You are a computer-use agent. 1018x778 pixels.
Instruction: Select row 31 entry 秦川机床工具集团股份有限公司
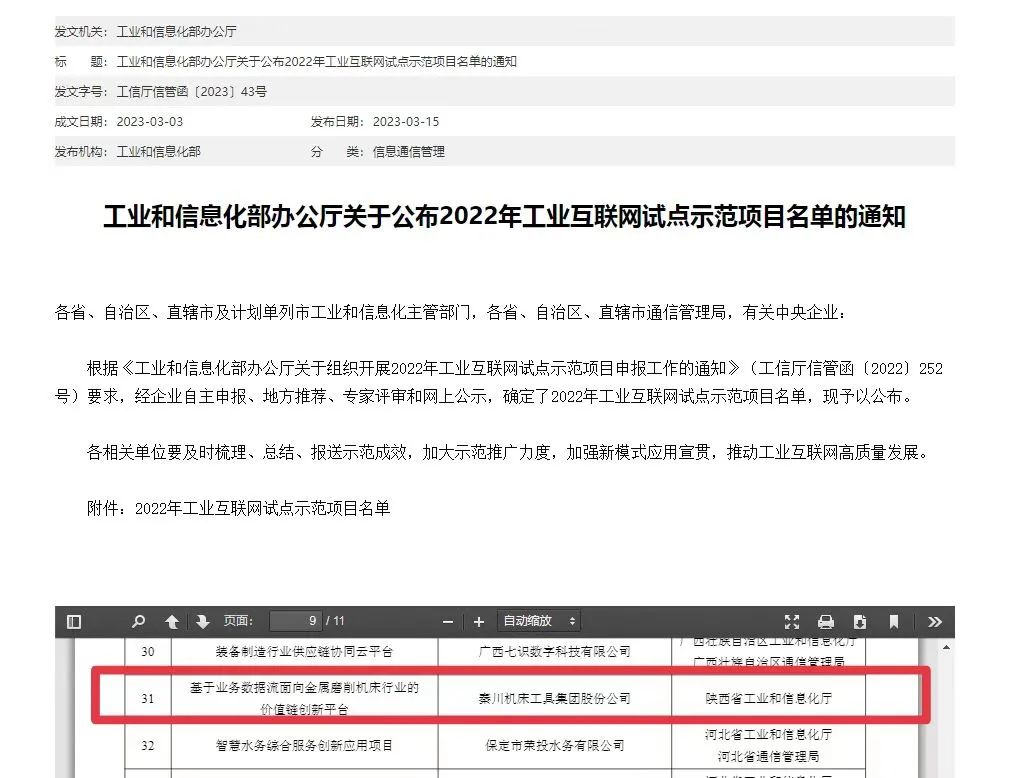coord(552,697)
